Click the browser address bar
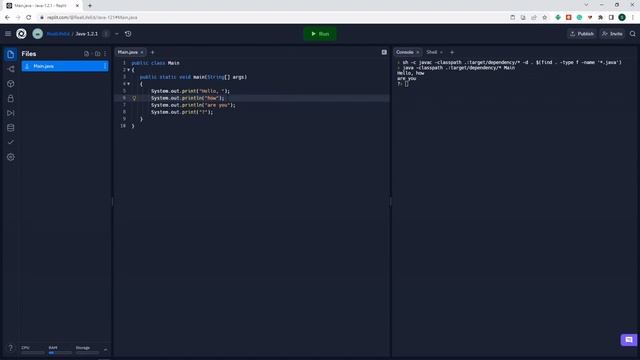 (269, 18)
